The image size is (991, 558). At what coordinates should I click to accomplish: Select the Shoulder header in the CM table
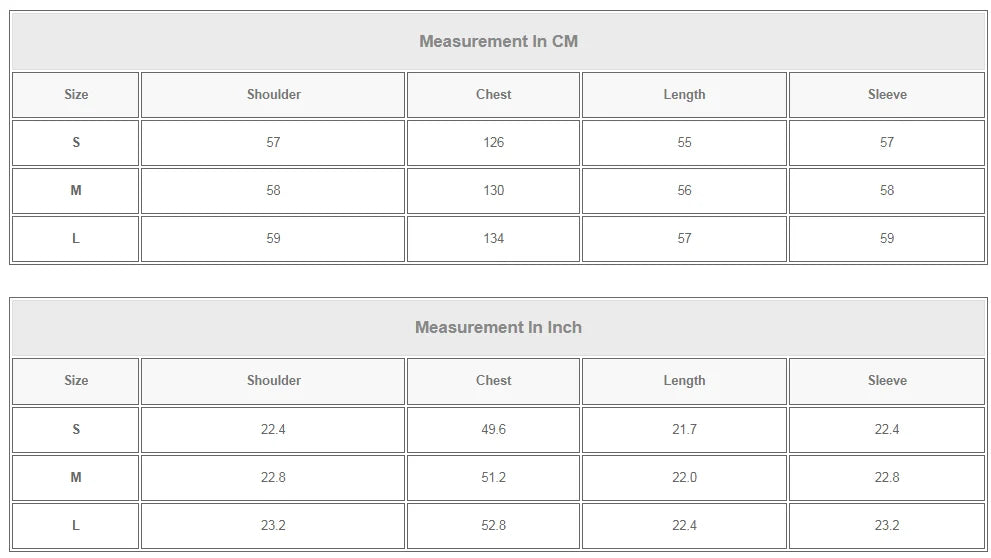point(273,94)
